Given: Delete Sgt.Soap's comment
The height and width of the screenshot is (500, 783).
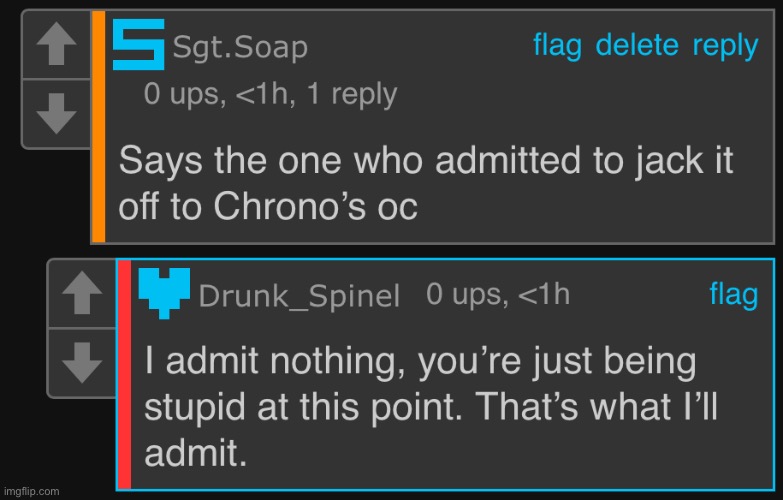Looking at the screenshot, I should [x=637, y=45].
